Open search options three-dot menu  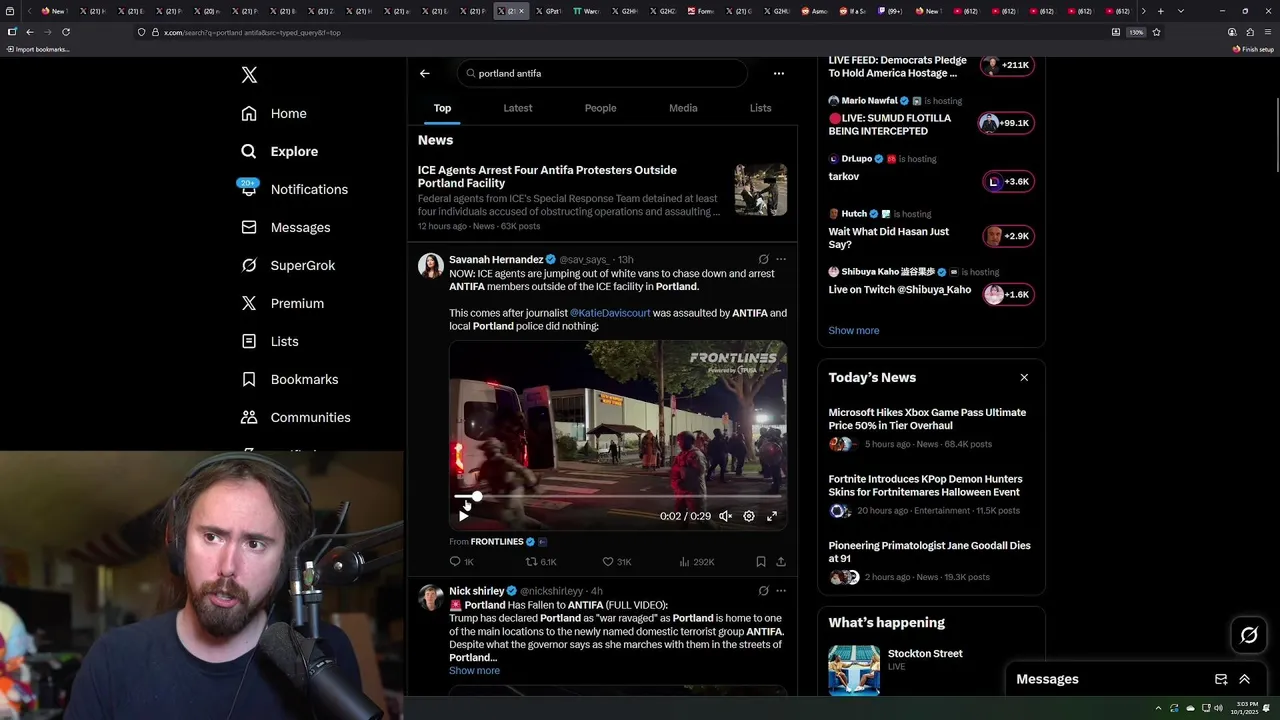(778, 73)
